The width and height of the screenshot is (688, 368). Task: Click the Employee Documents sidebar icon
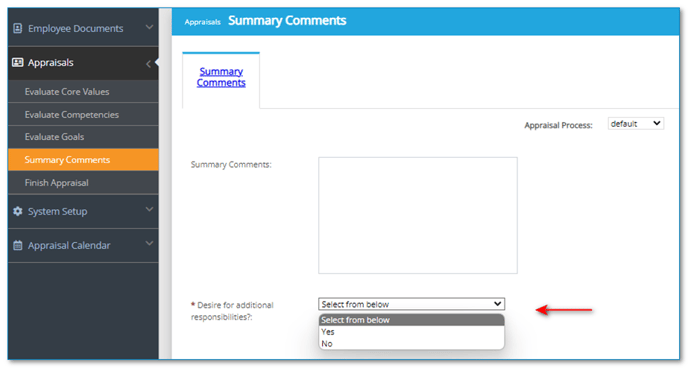pyautogui.click(x=18, y=29)
